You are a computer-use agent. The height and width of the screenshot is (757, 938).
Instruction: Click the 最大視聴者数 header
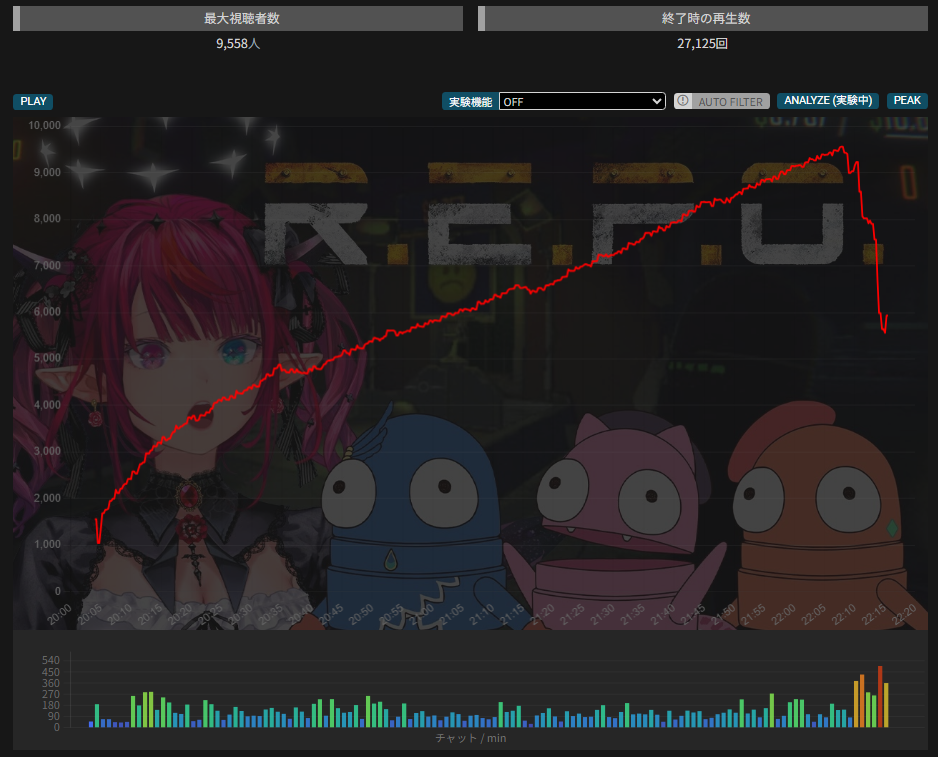tap(238, 19)
